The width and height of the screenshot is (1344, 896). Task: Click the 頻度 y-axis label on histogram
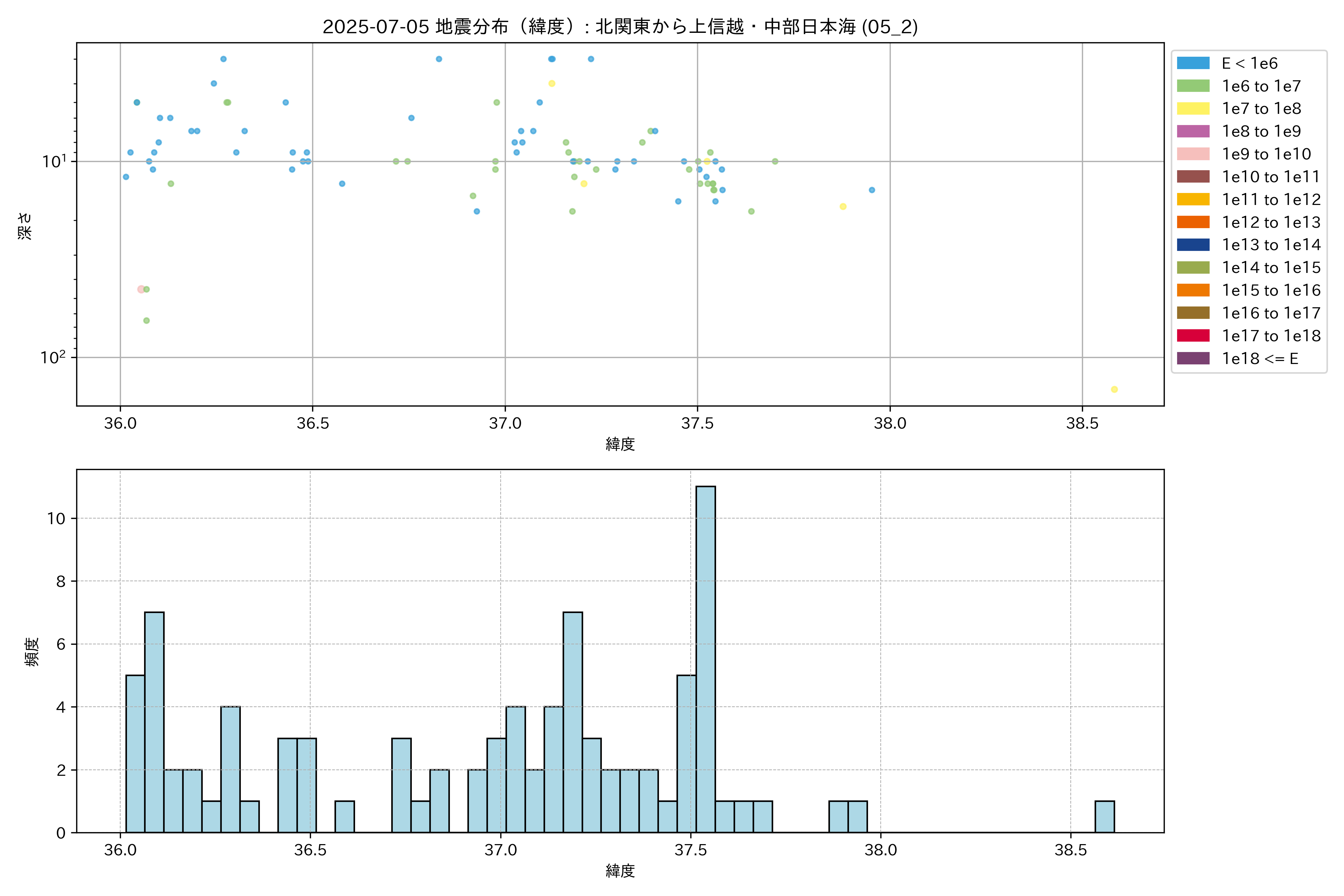click(x=32, y=651)
